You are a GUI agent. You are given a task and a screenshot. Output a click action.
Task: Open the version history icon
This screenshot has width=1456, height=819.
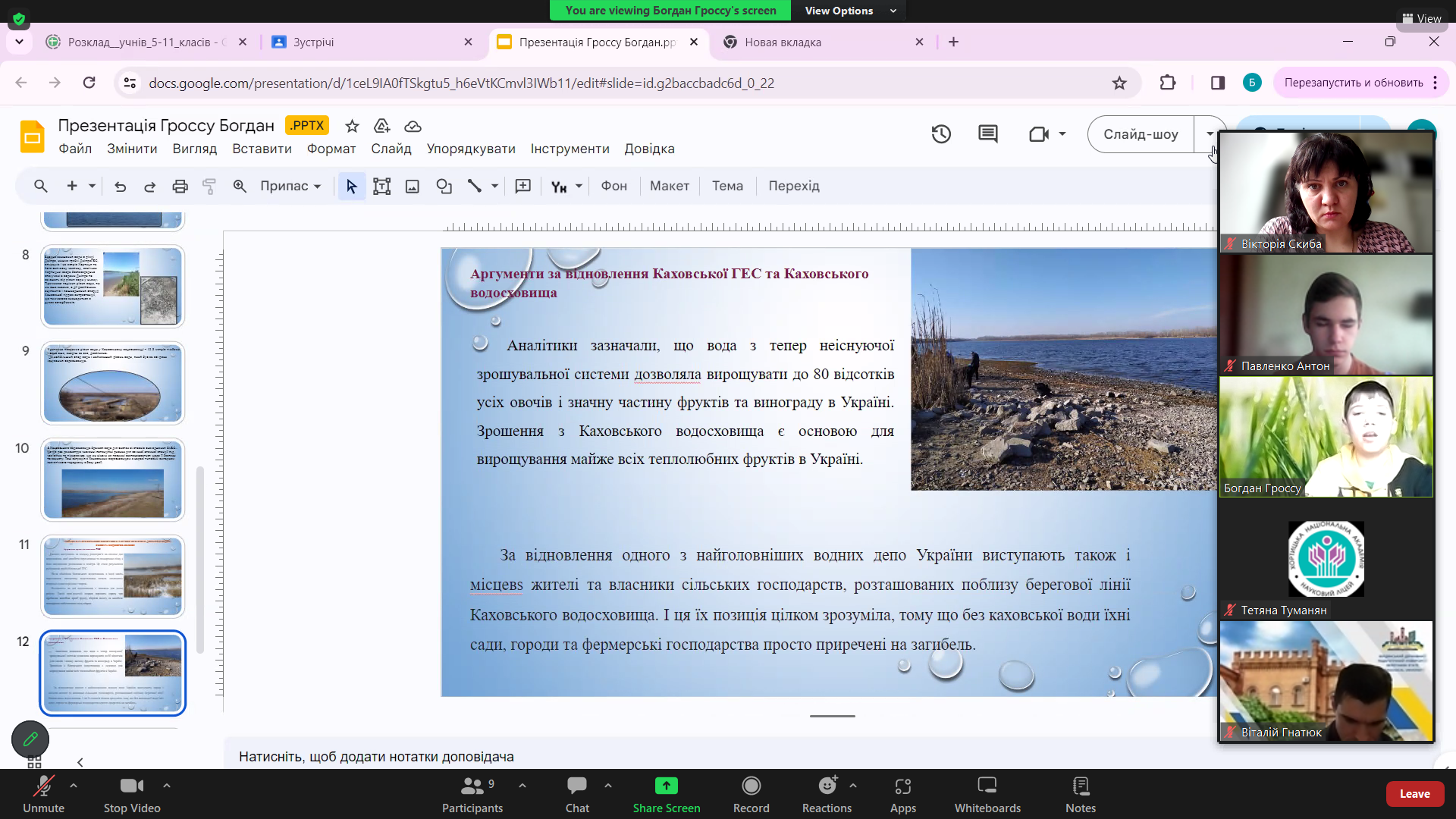(x=941, y=133)
